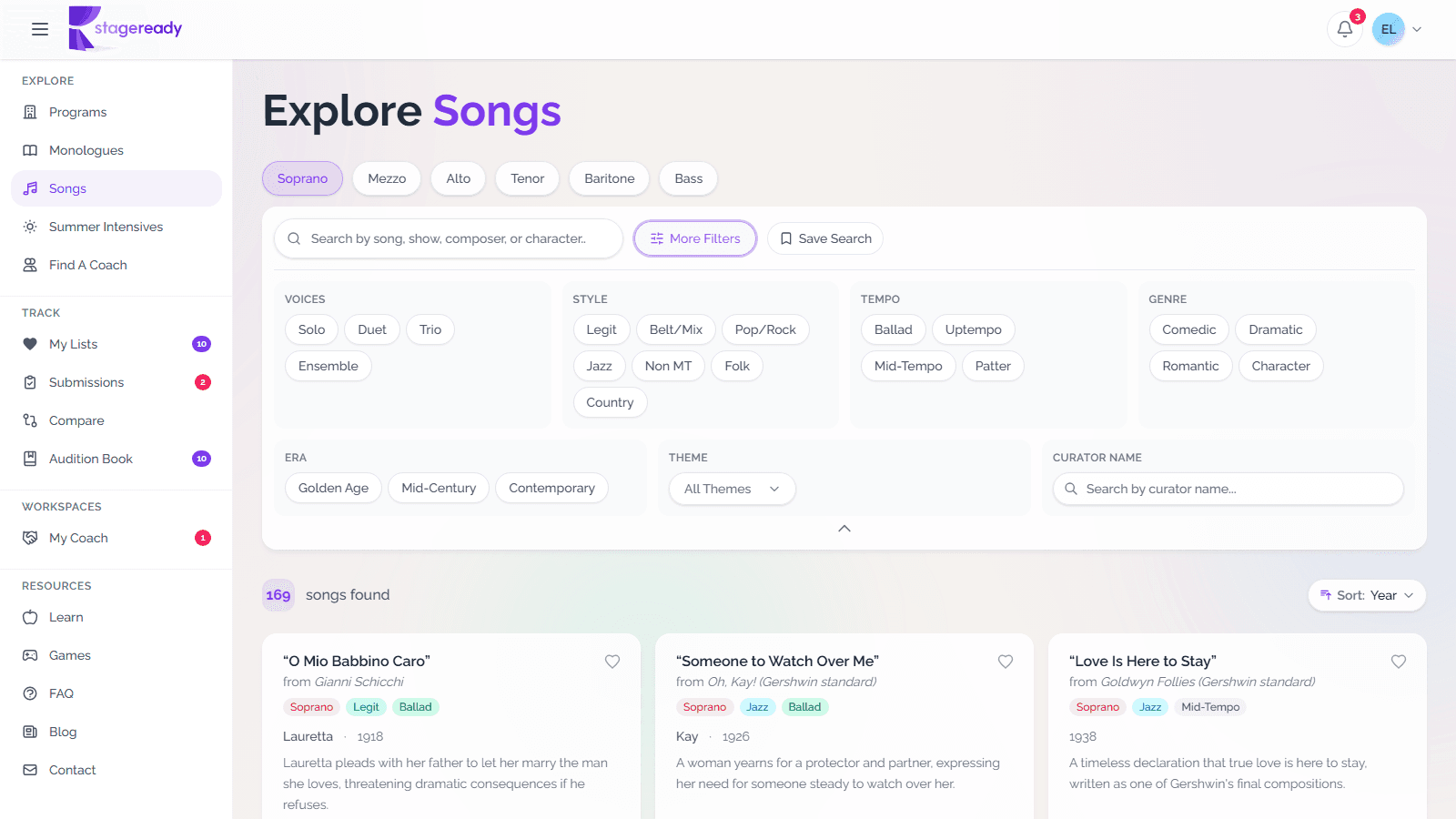Toggle the Trio voices filter
The width and height of the screenshot is (1456, 819).
tap(430, 329)
